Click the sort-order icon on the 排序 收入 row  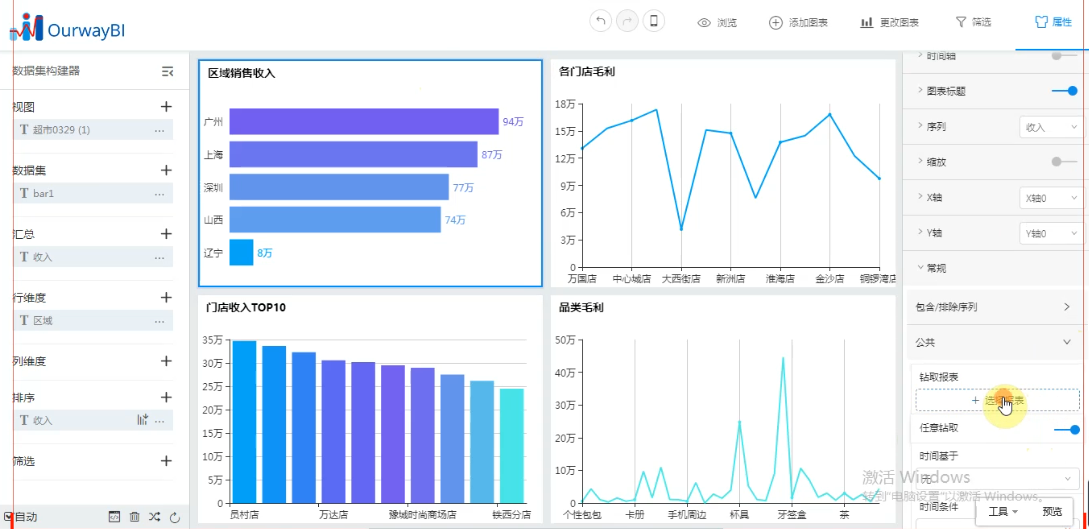coord(142,421)
